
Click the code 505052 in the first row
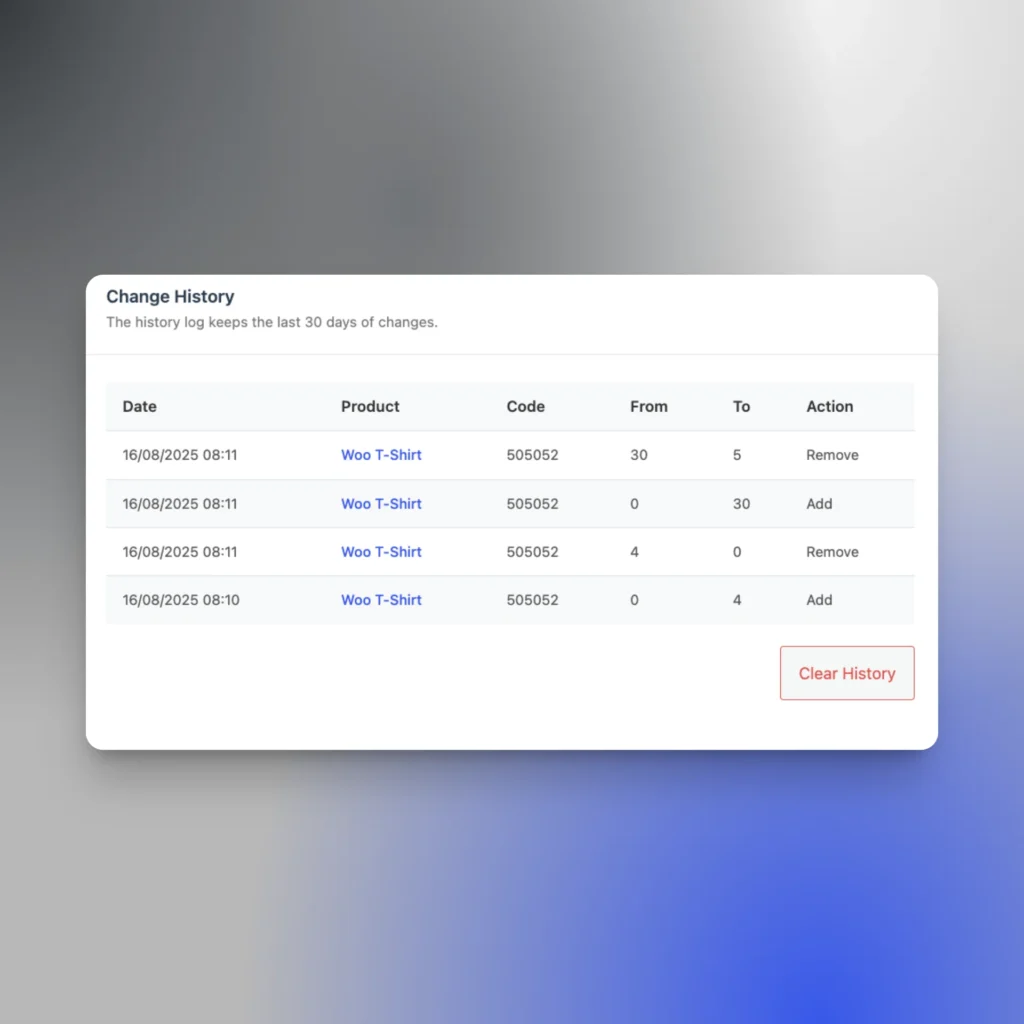(x=532, y=455)
